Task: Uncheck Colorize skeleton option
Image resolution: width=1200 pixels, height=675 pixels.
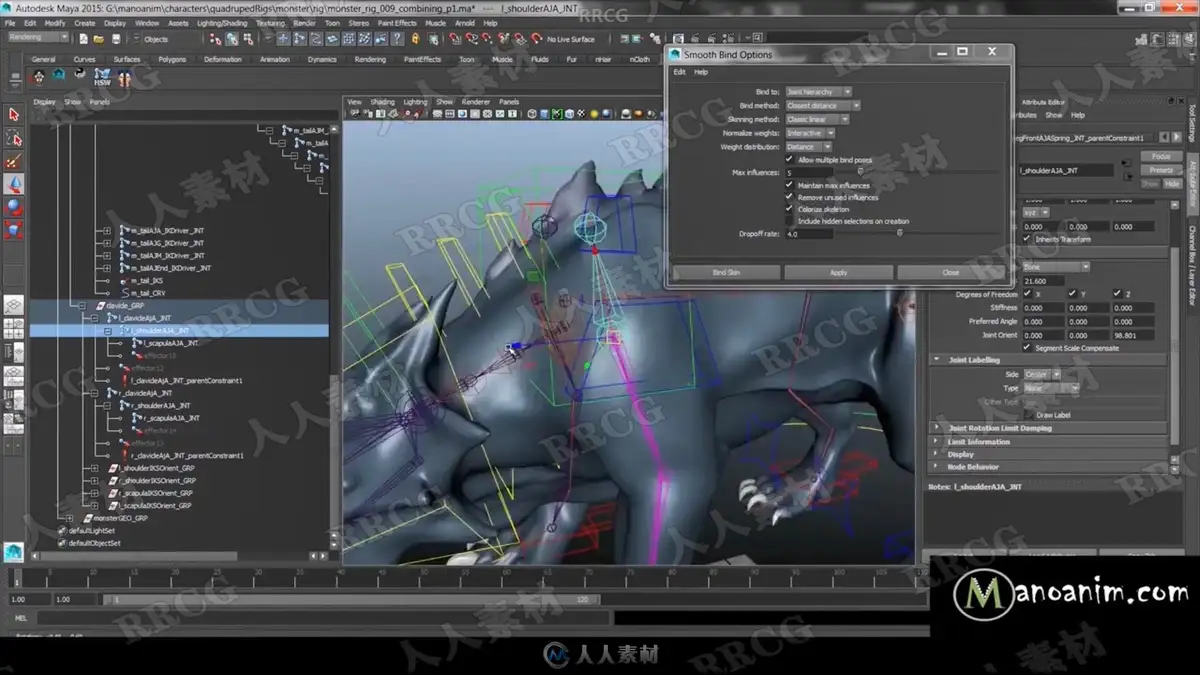Action: tap(789, 209)
